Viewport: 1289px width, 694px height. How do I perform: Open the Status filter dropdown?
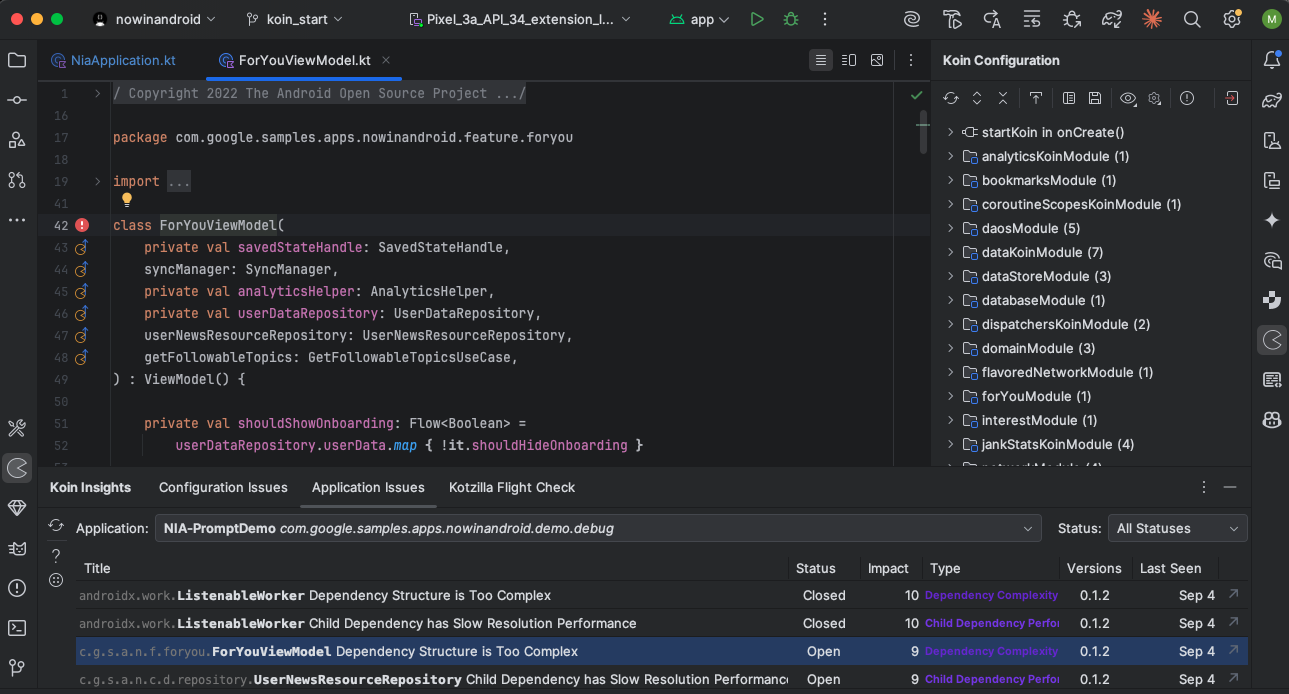pos(1177,528)
